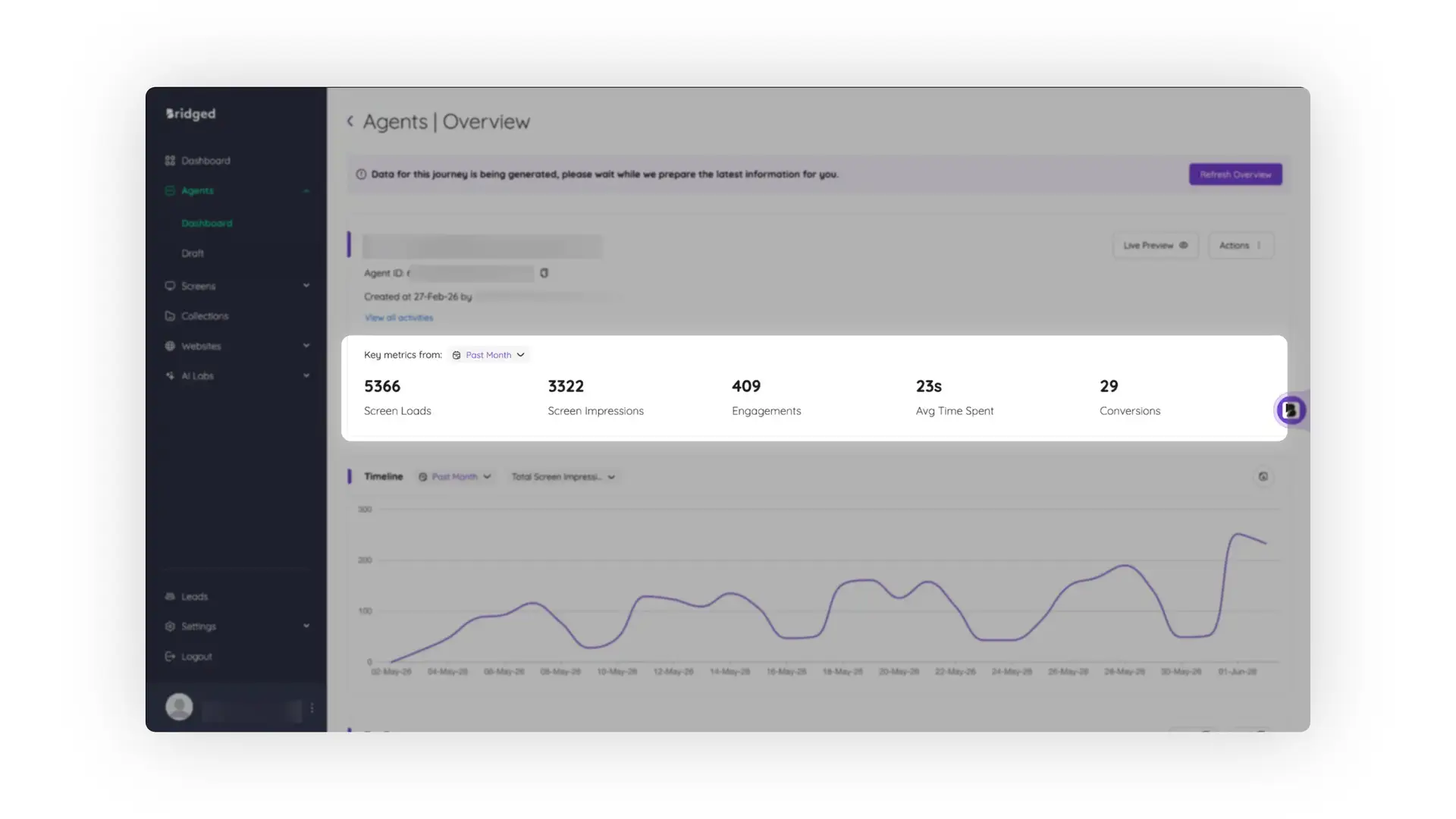Click the Websites globe icon
Image resolution: width=1456 pixels, height=819 pixels.
click(x=170, y=346)
